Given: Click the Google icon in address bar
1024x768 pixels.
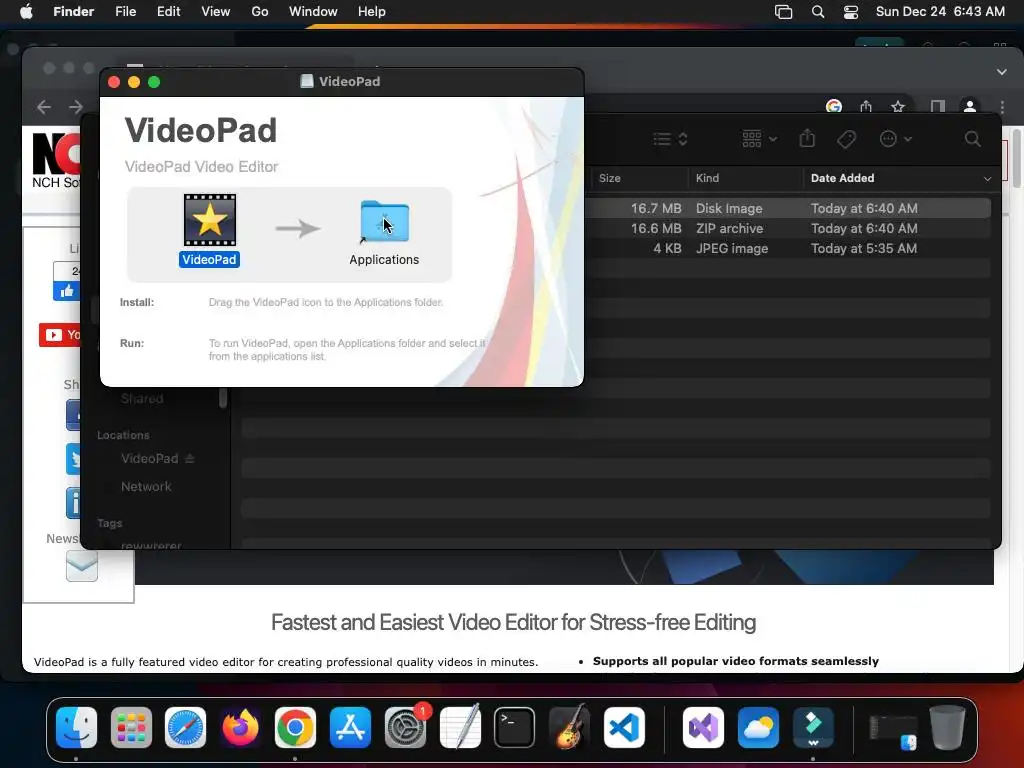Looking at the screenshot, I should 834,106.
